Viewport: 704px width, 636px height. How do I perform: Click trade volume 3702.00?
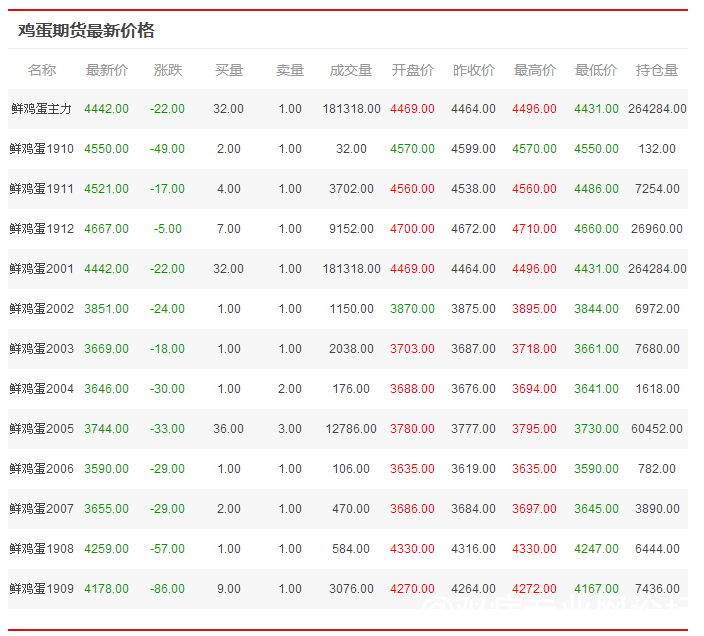(x=351, y=189)
